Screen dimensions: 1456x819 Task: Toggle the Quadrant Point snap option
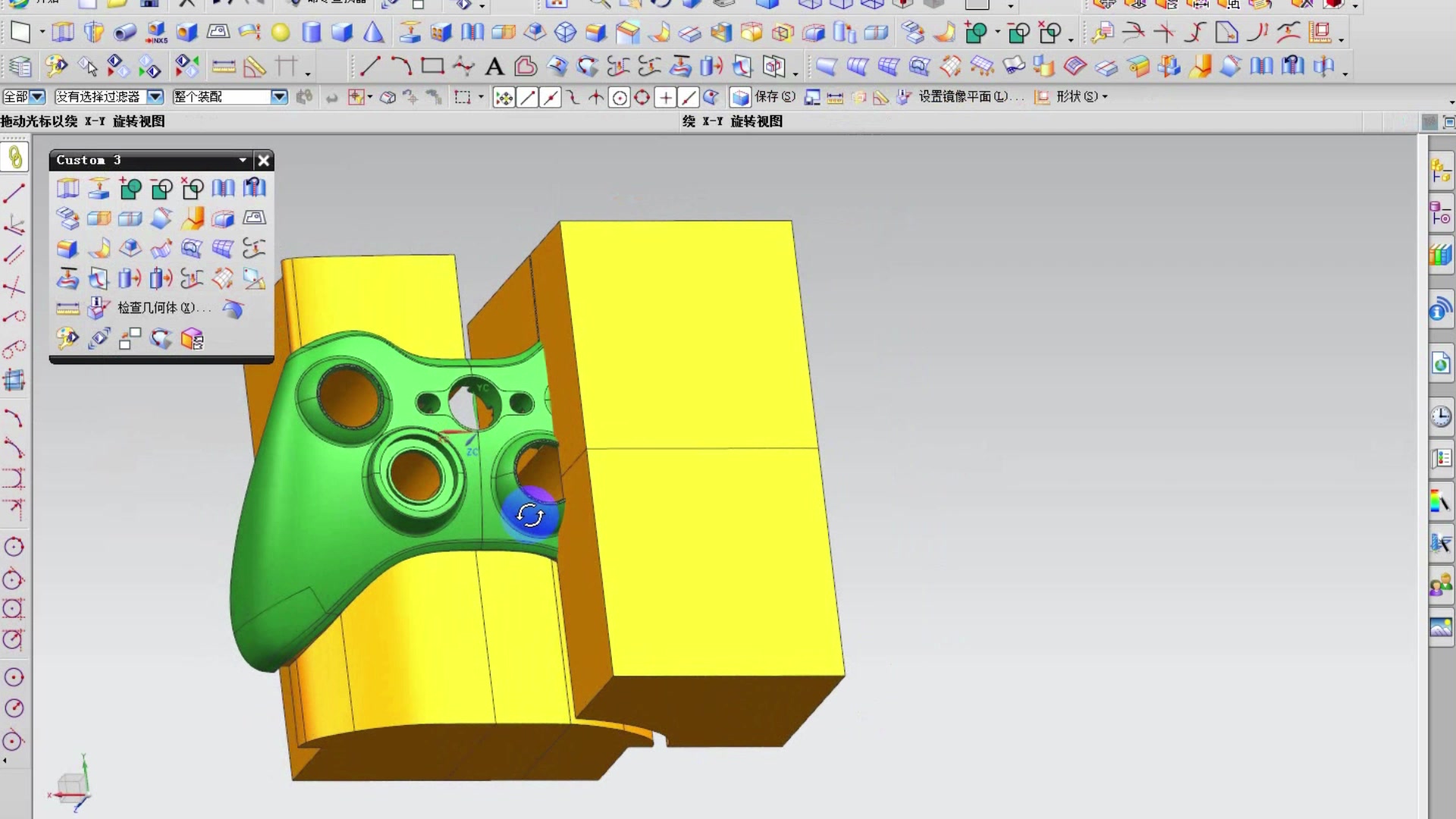tap(642, 98)
